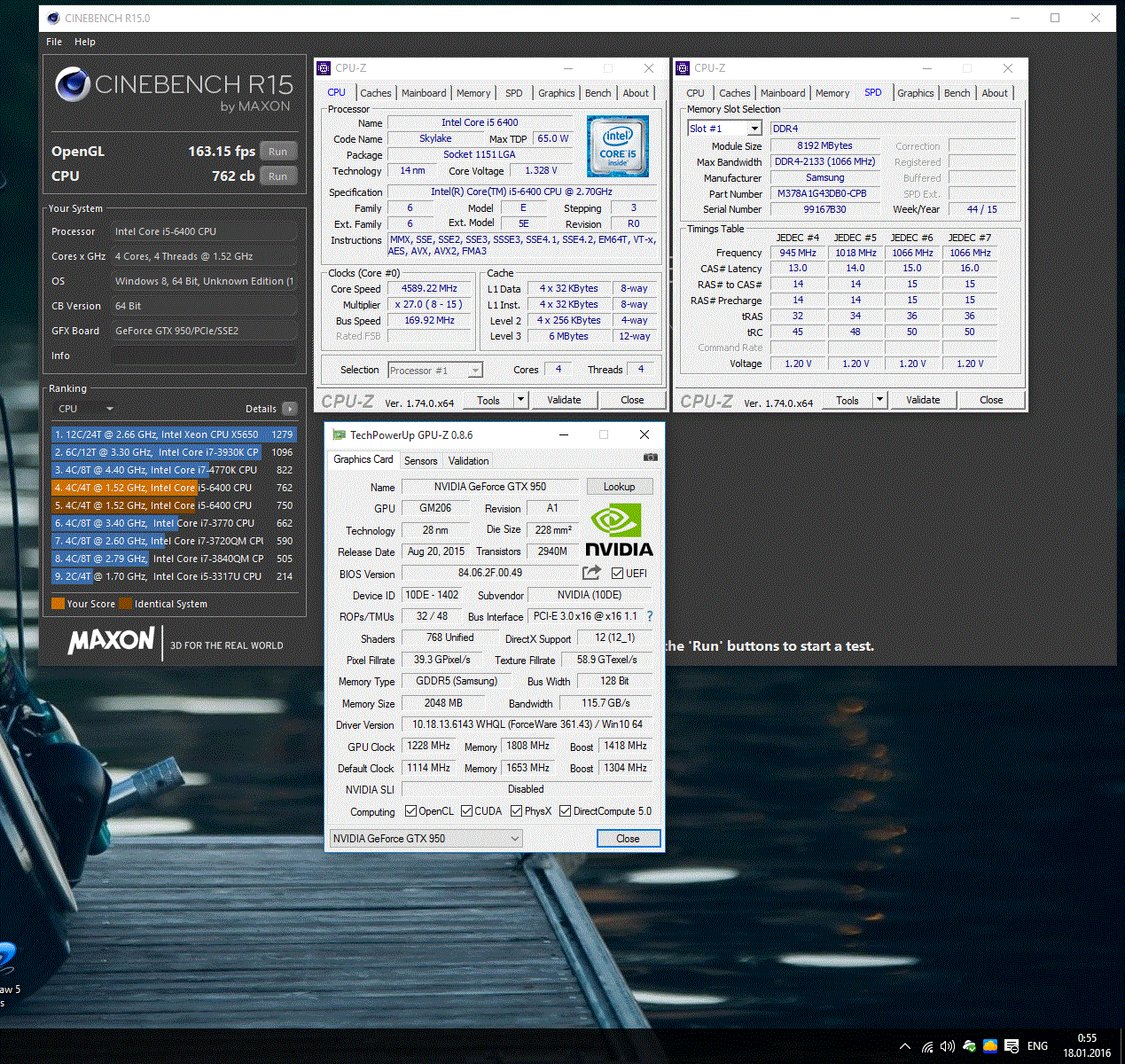The image size is (1125, 1064).
Task: Click Validate in the SPD window
Action: coord(923,400)
